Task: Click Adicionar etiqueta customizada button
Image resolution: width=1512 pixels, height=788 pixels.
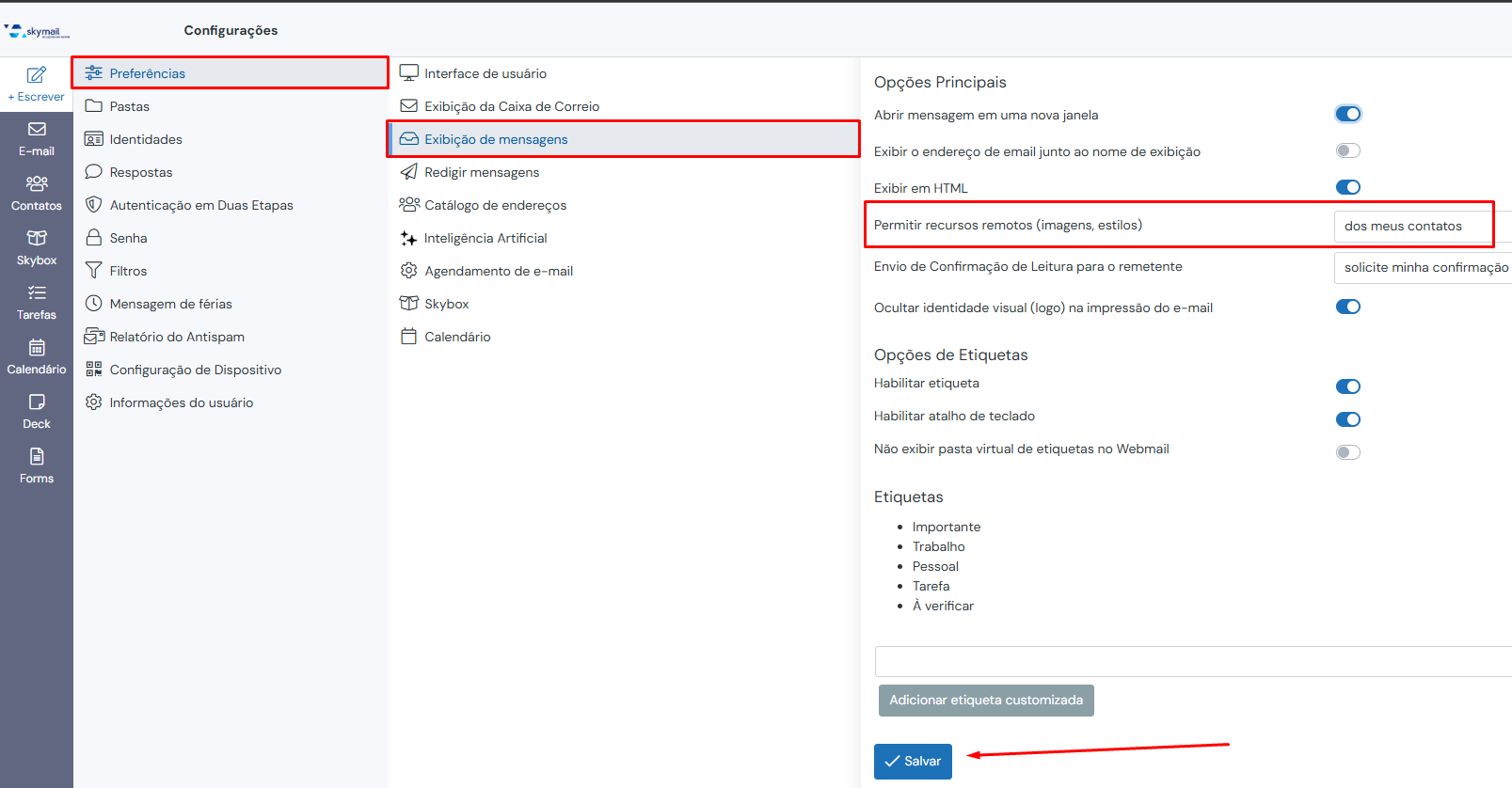Action: pyautogui.click(x=985, y=701)
